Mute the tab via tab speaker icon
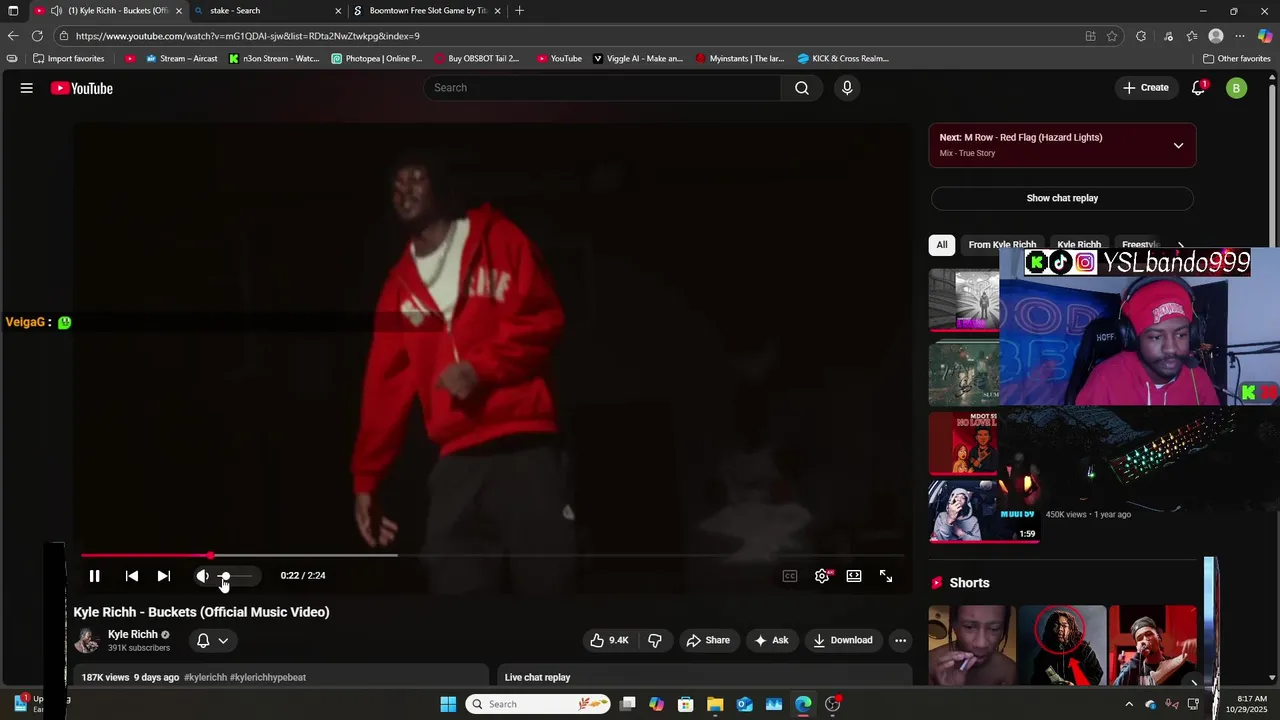 point(56,11)
